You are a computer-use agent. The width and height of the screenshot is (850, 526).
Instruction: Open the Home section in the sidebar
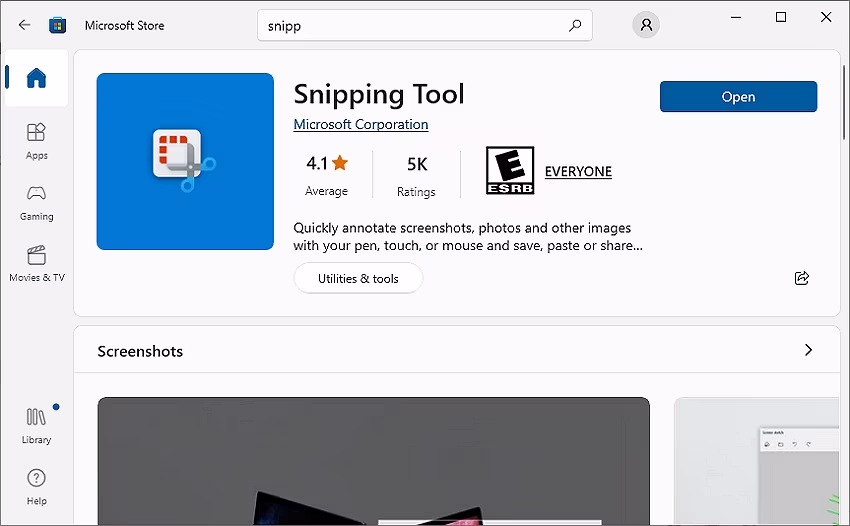point(36,78)
